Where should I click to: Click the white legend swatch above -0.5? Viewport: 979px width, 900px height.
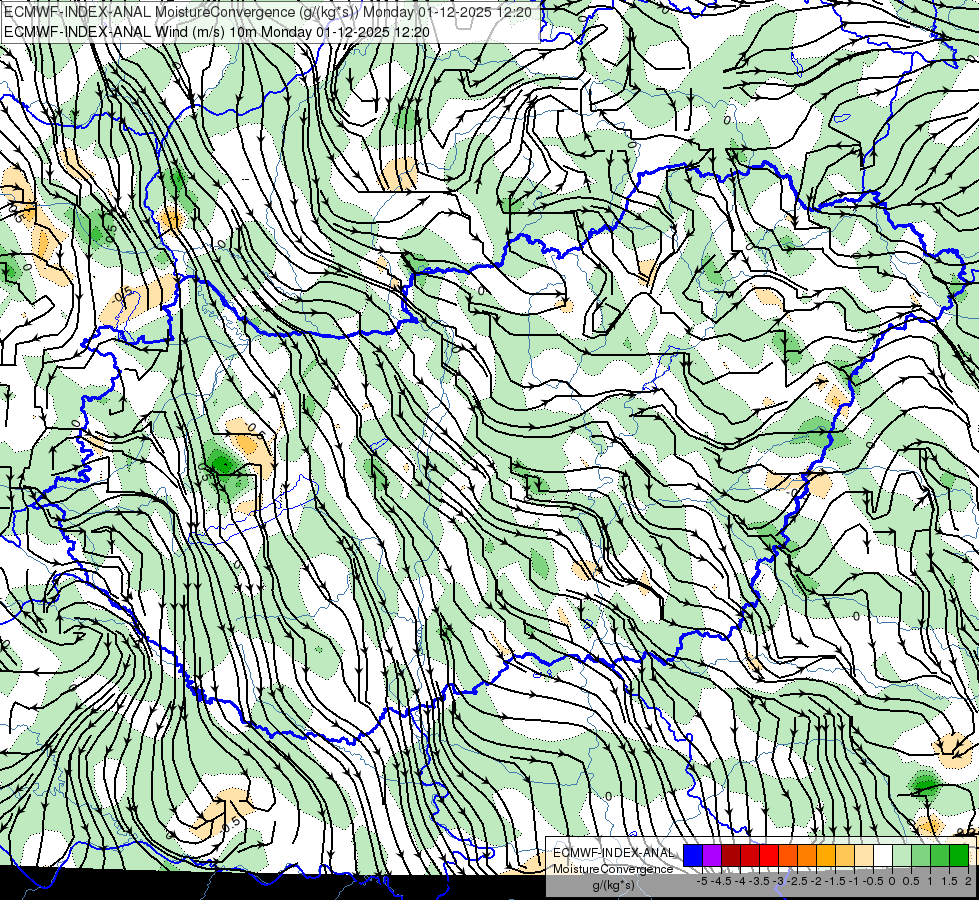tap(883, 855)
